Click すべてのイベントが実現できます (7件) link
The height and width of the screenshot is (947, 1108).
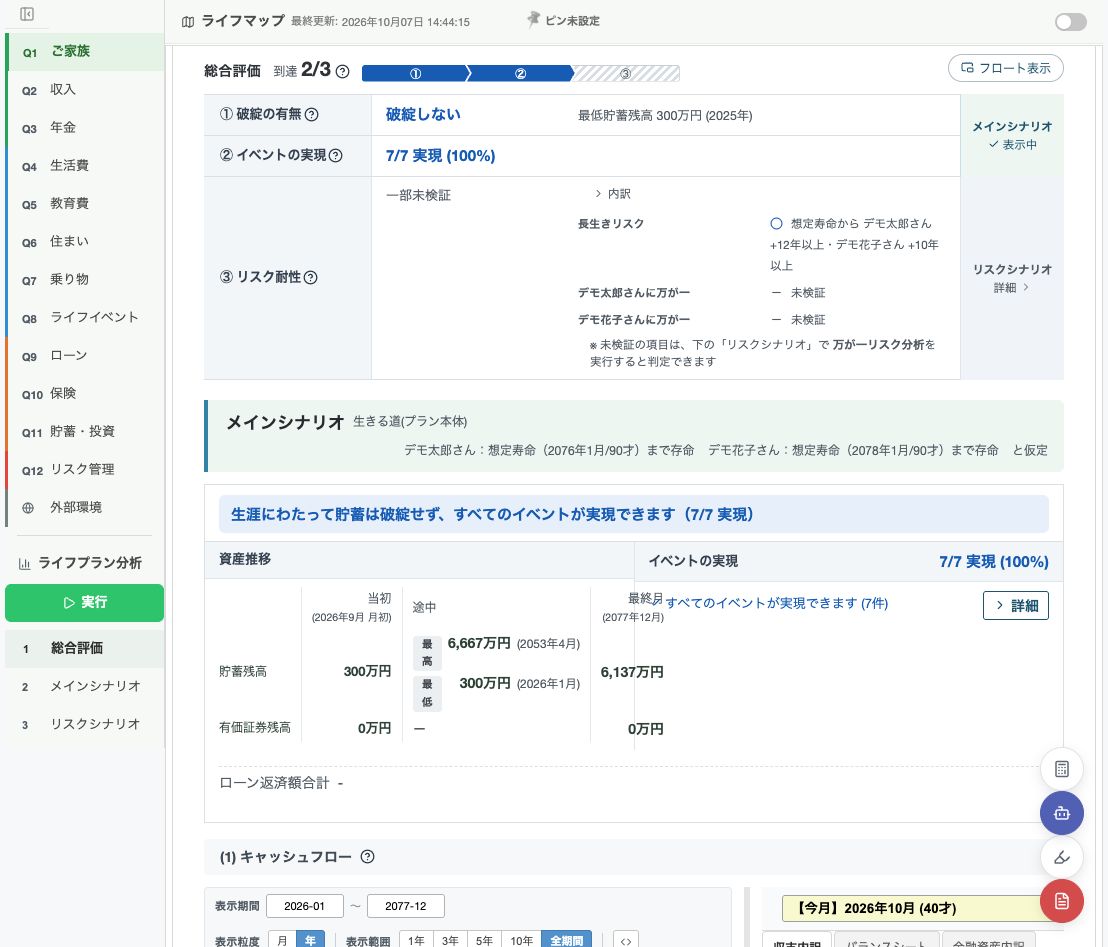[x=777, y=603]
